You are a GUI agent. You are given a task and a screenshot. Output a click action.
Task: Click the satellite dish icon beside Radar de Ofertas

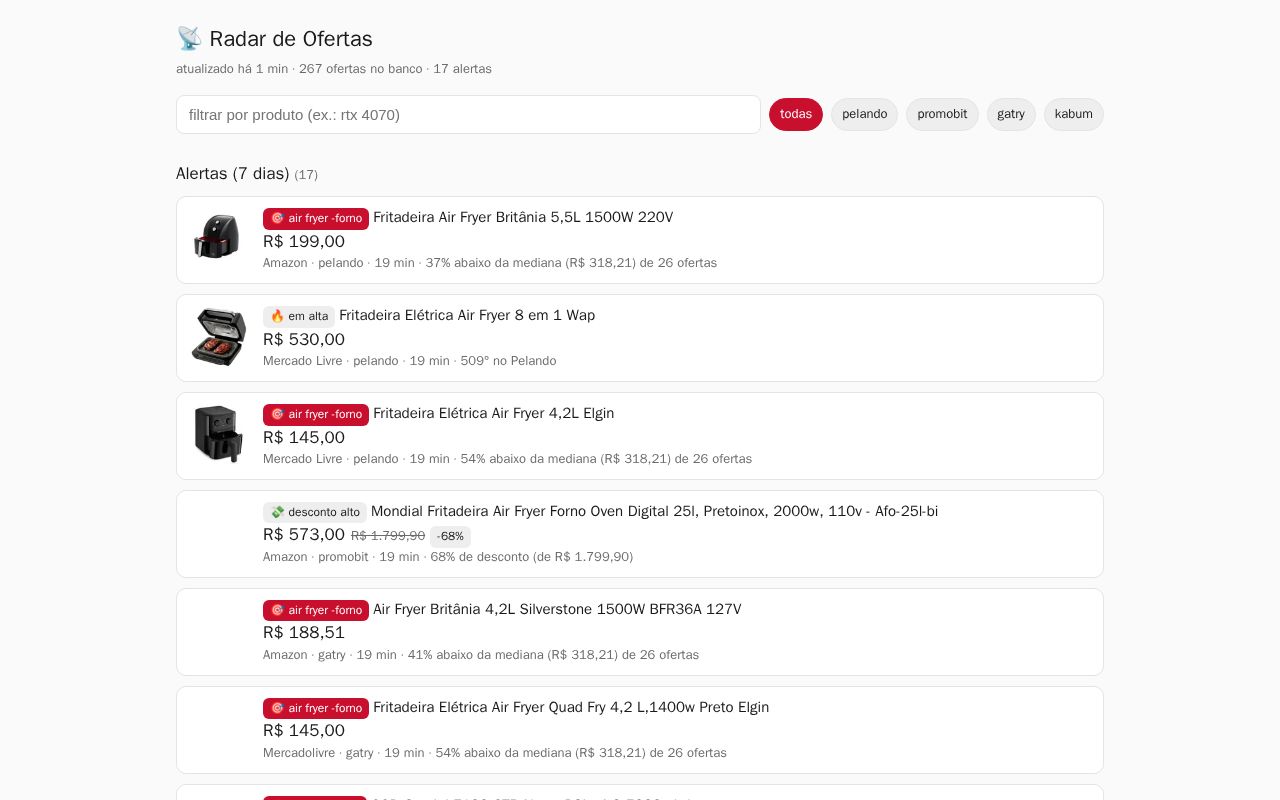[x=189, y=39]
